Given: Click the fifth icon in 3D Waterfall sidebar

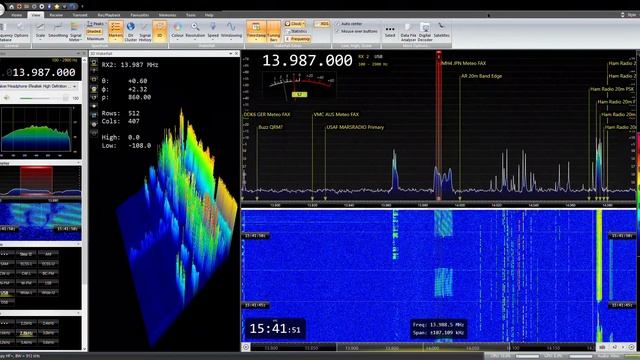Looking at the screenshot, I should pos(94,98).
